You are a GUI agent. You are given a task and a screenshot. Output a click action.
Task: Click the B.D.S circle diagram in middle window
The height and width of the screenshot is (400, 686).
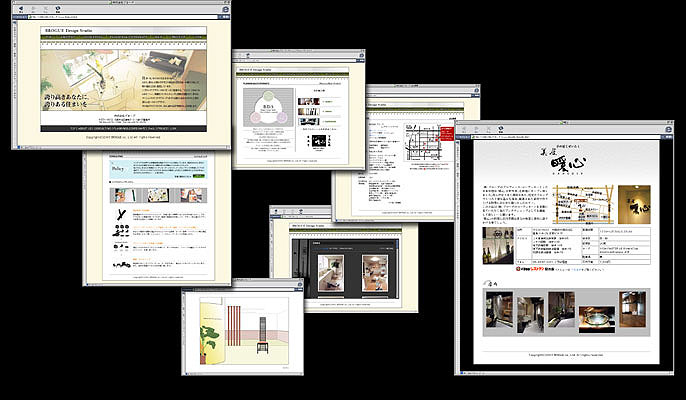pos(268,108)
